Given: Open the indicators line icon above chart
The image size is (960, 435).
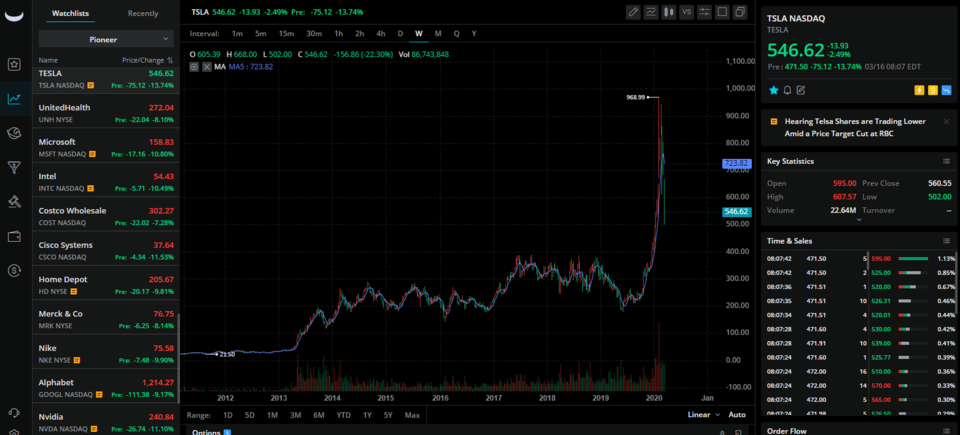Looking at the screenshot, I should pyautogui.click(x=651, y=12).
